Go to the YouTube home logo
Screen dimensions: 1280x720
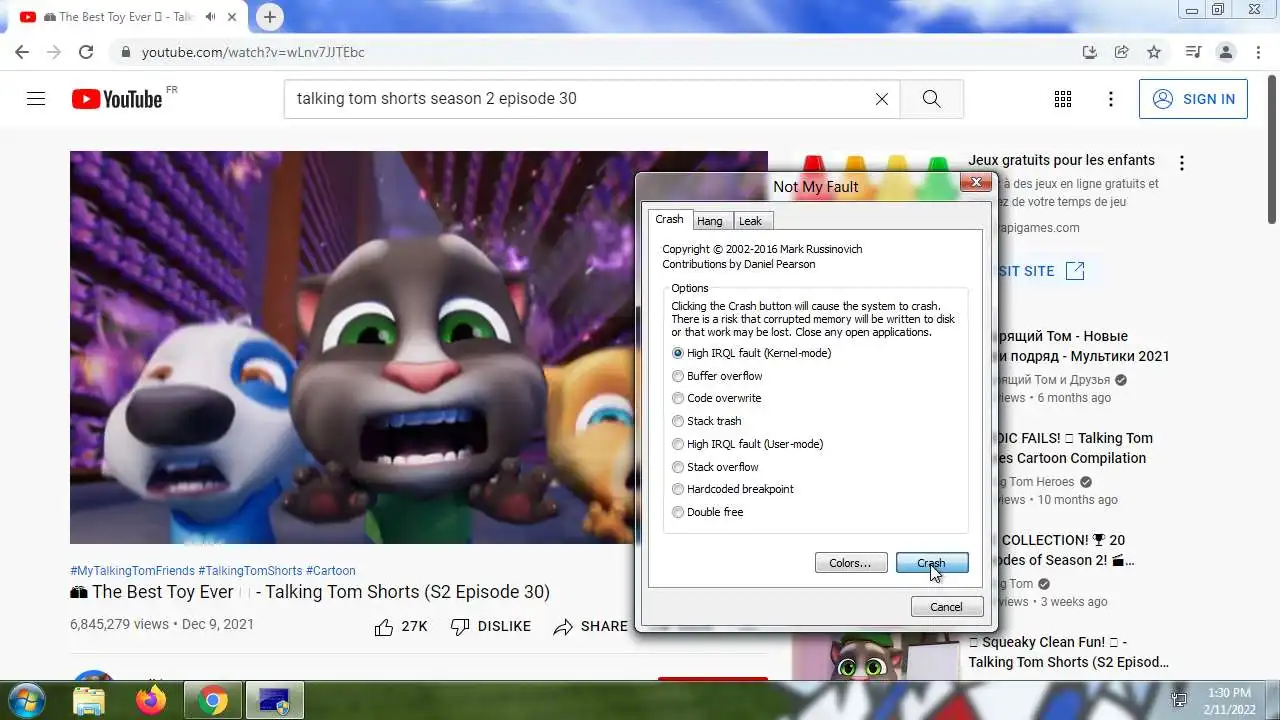click(117, 99)
